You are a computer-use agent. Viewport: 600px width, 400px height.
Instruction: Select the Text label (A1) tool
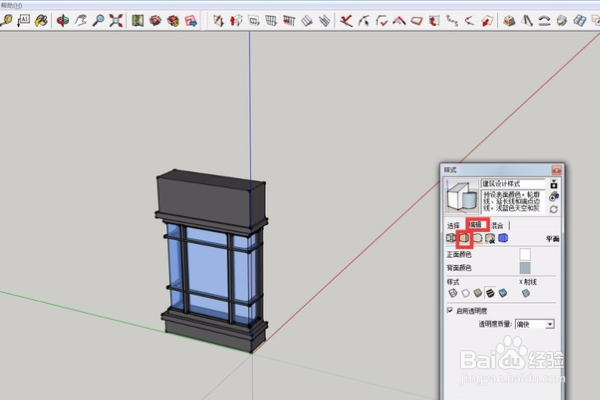pos(24,20)
